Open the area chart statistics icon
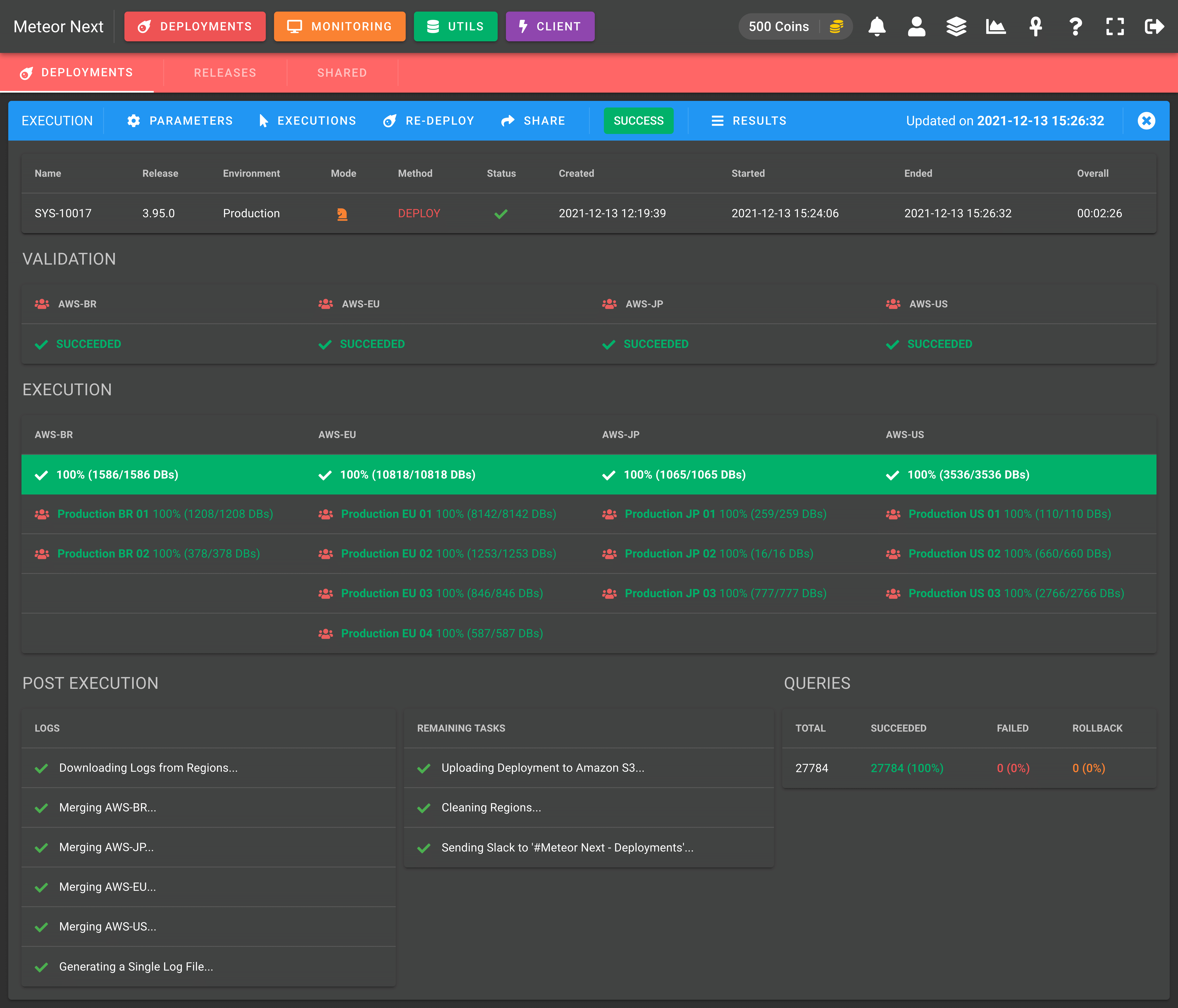This screenshot has width=1178, height=1008. point(996,27)
